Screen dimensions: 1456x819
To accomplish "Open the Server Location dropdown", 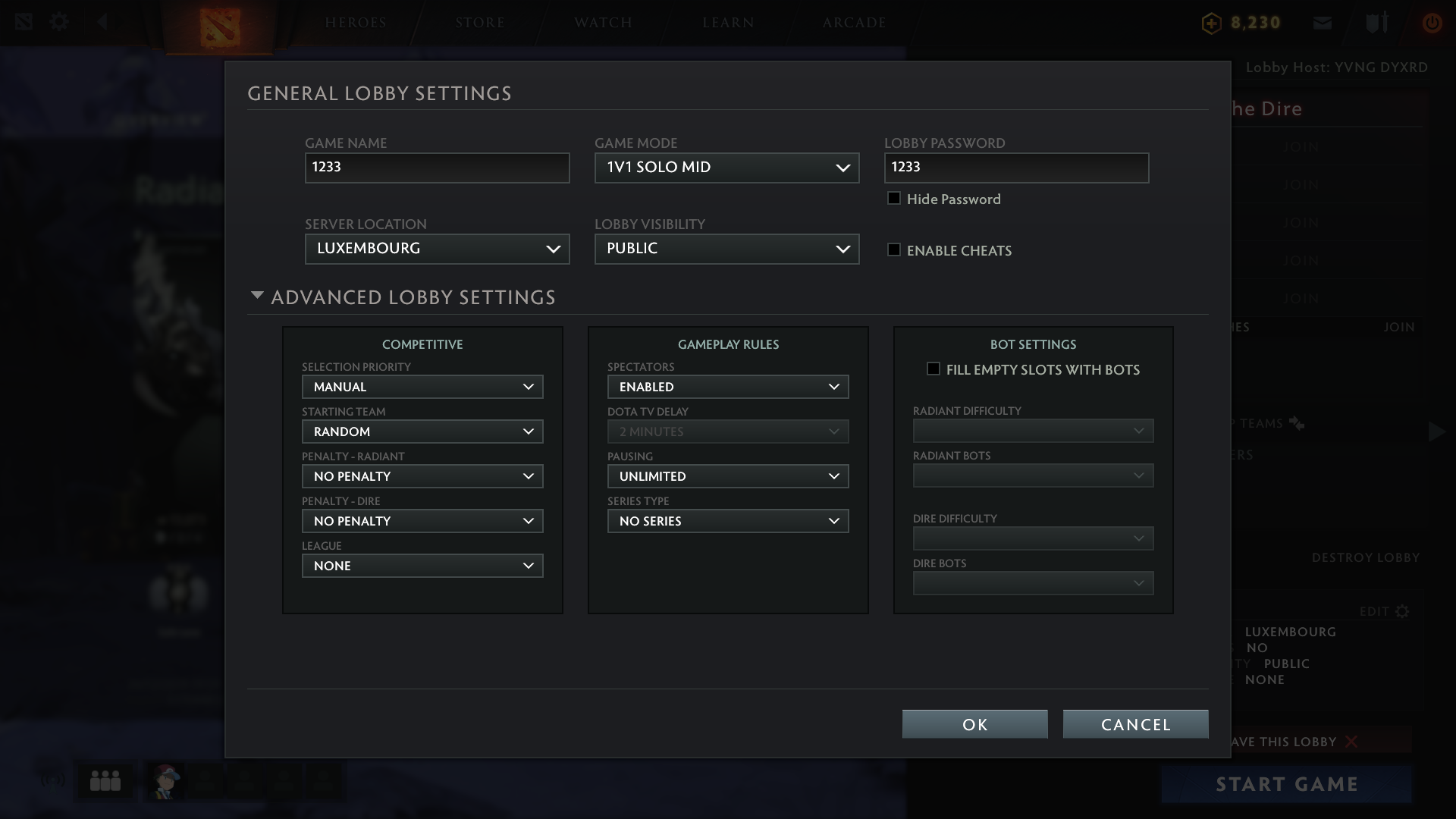I will coord(437,249).
